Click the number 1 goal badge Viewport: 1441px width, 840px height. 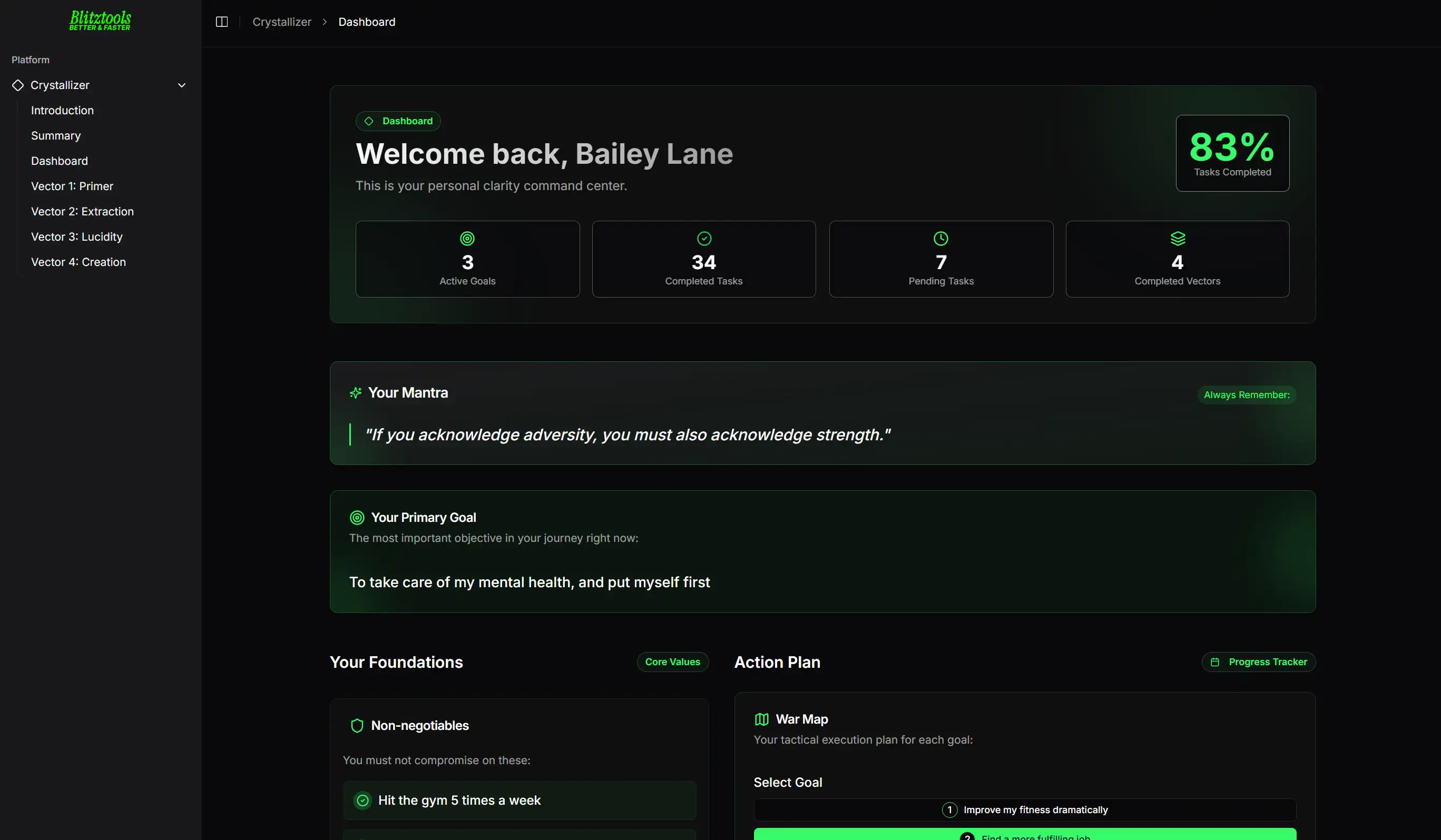pos(950,809)
